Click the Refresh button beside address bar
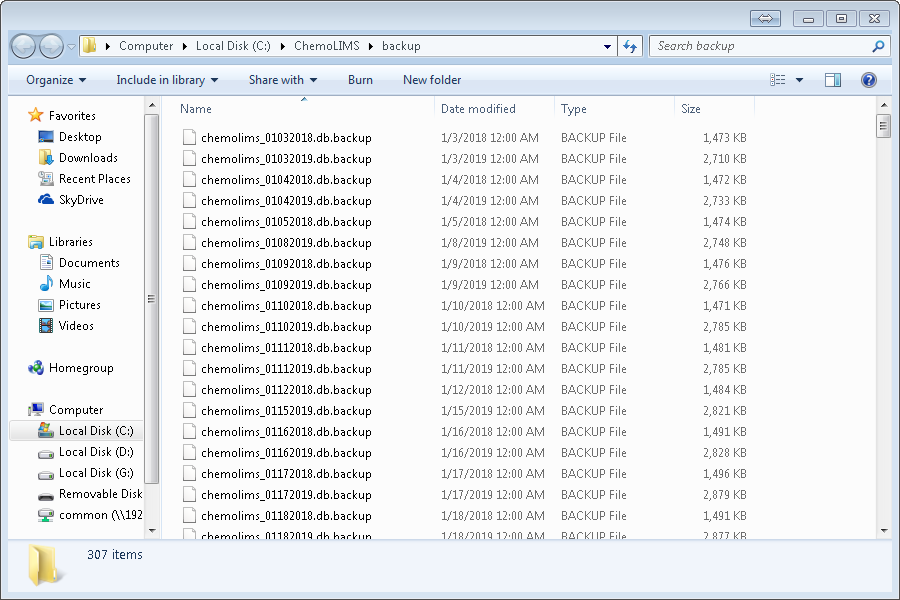The height and width of the screenshot is (600, 900). click(630, 46)
